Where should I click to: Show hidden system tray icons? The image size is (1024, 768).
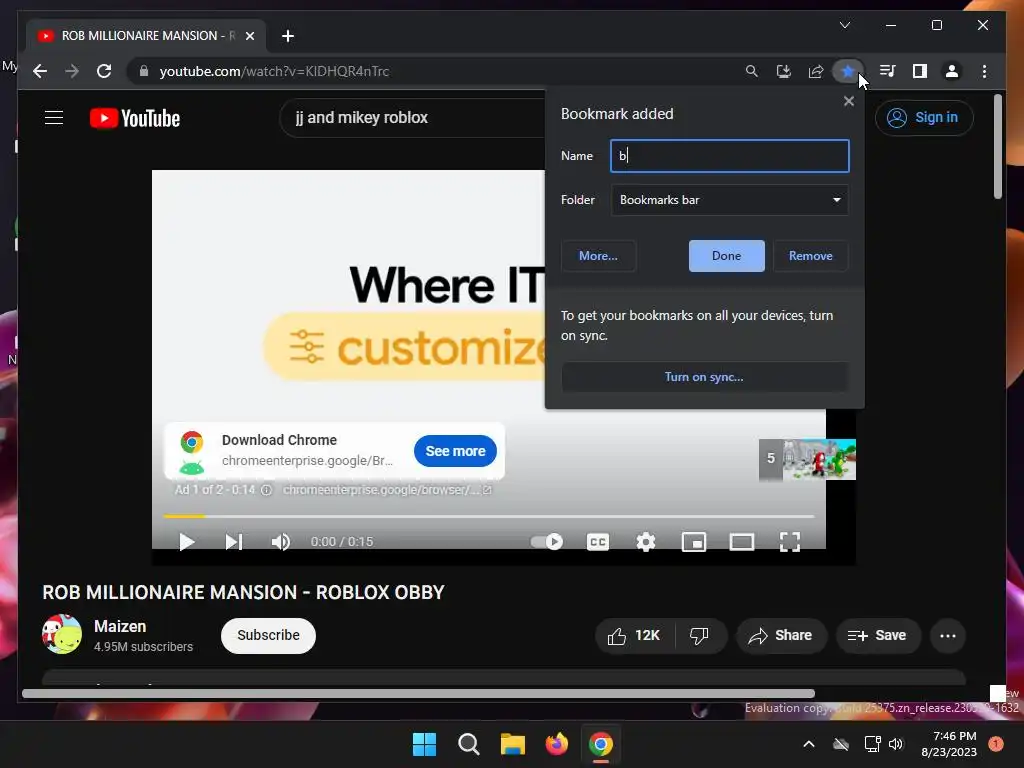[808, 744]
